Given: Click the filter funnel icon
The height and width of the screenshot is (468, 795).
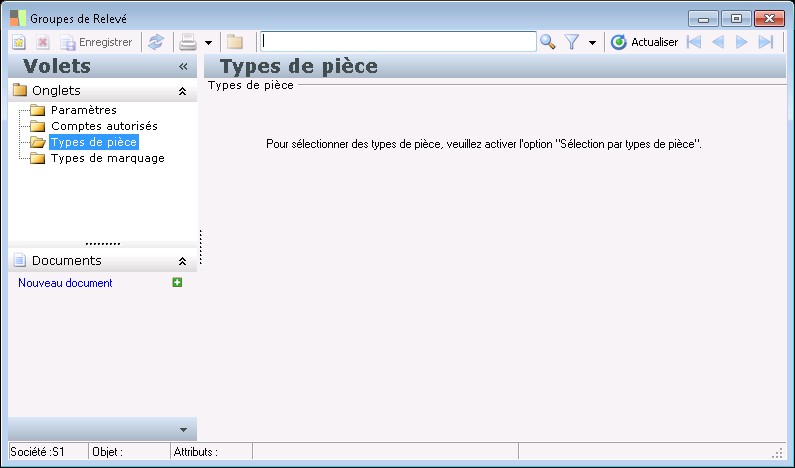Looking at the screenshot, I should (x=572, y=42).
